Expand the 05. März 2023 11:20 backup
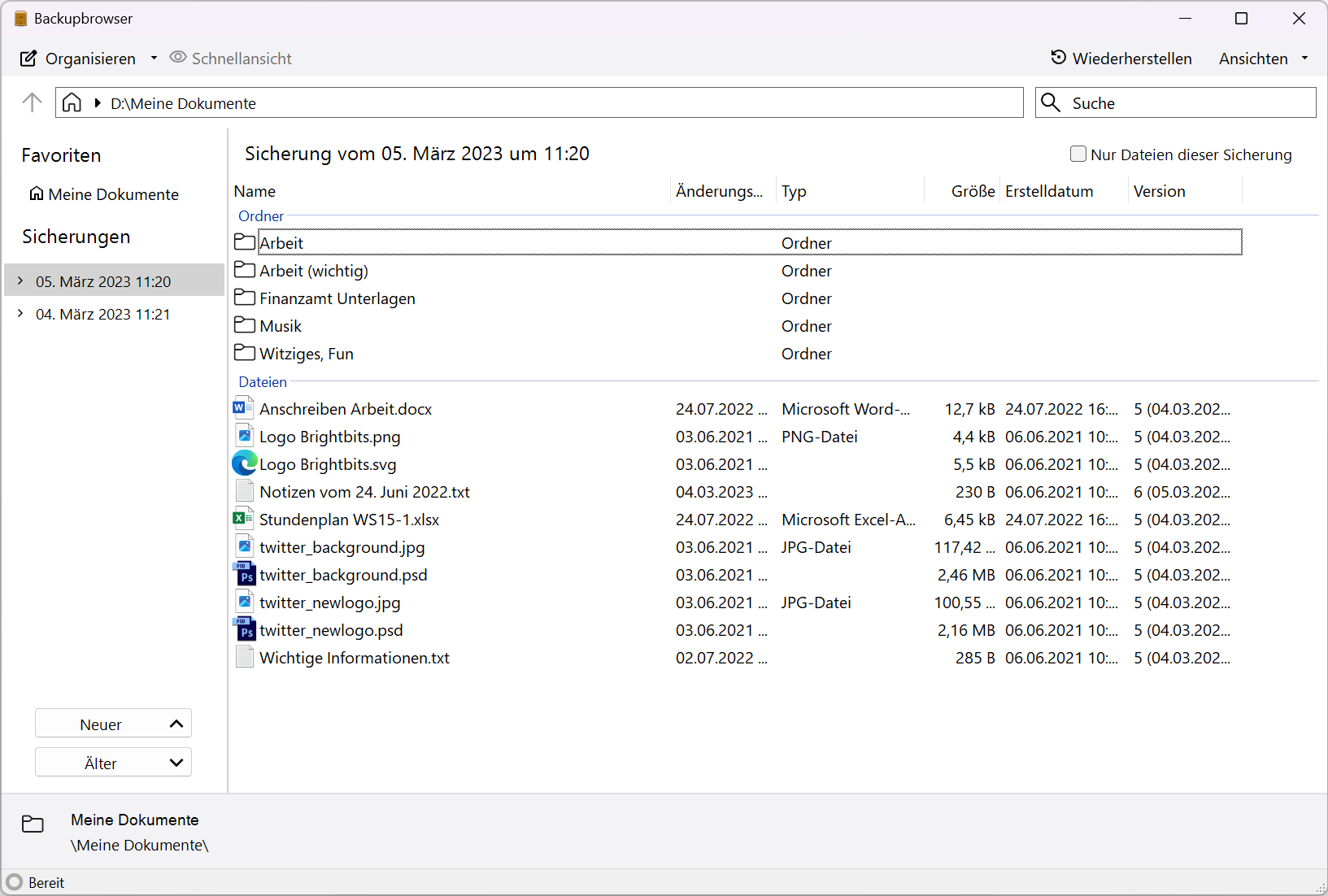The width and height of the screenshot is (1328, 896). [20, 281]
